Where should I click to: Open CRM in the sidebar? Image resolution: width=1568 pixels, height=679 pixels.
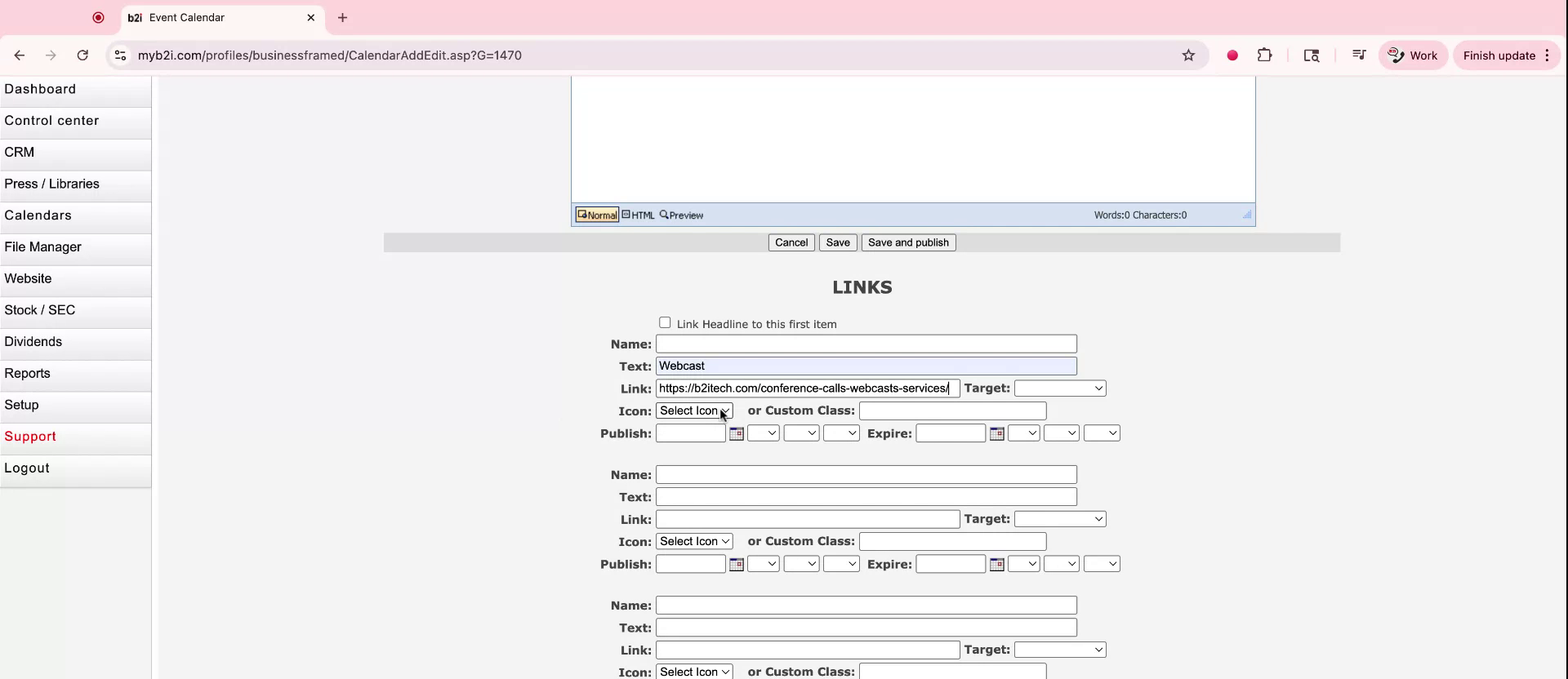[x=75, y=153]
